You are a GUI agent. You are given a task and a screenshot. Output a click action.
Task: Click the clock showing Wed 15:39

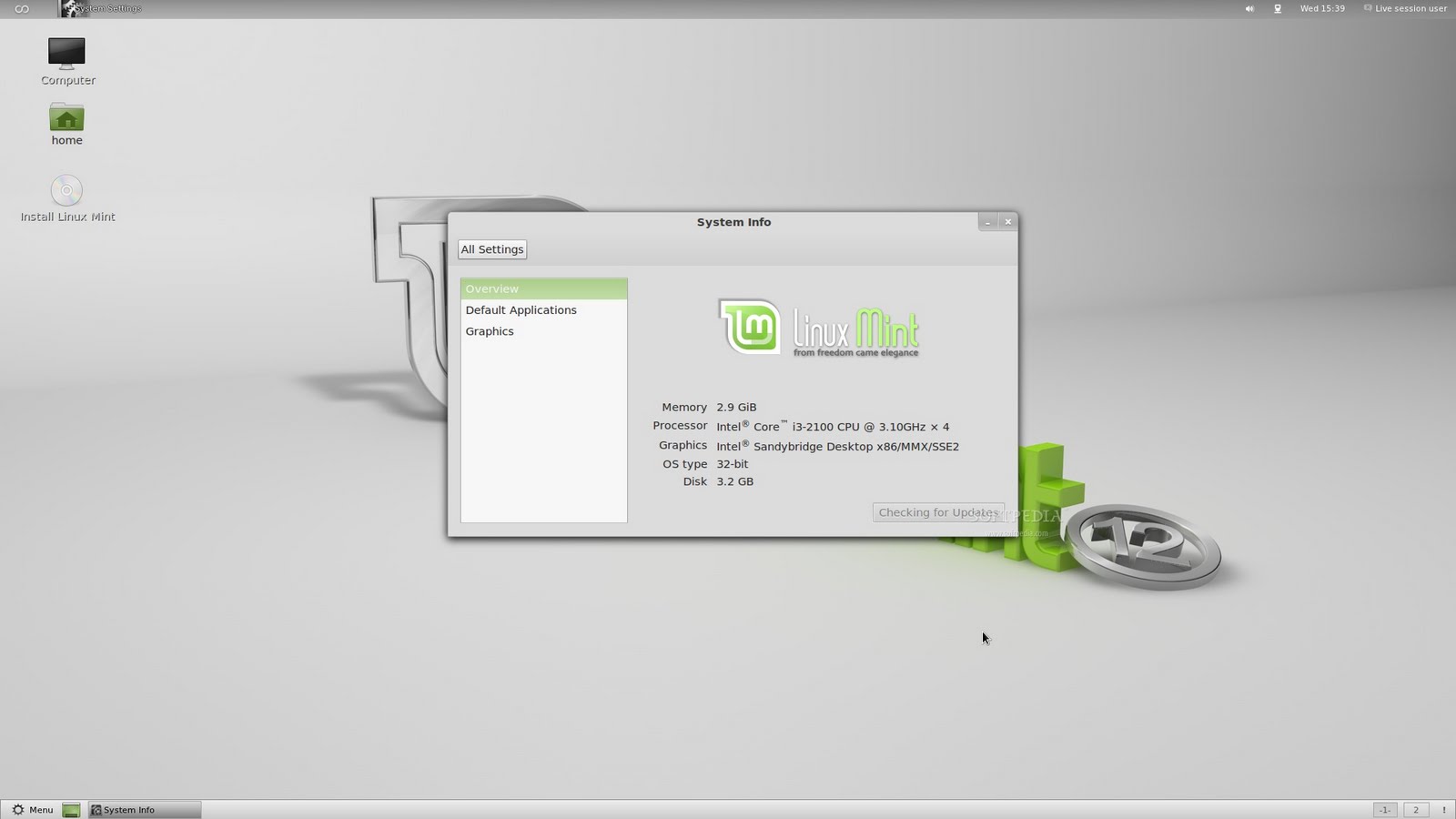click(1321, 8)
